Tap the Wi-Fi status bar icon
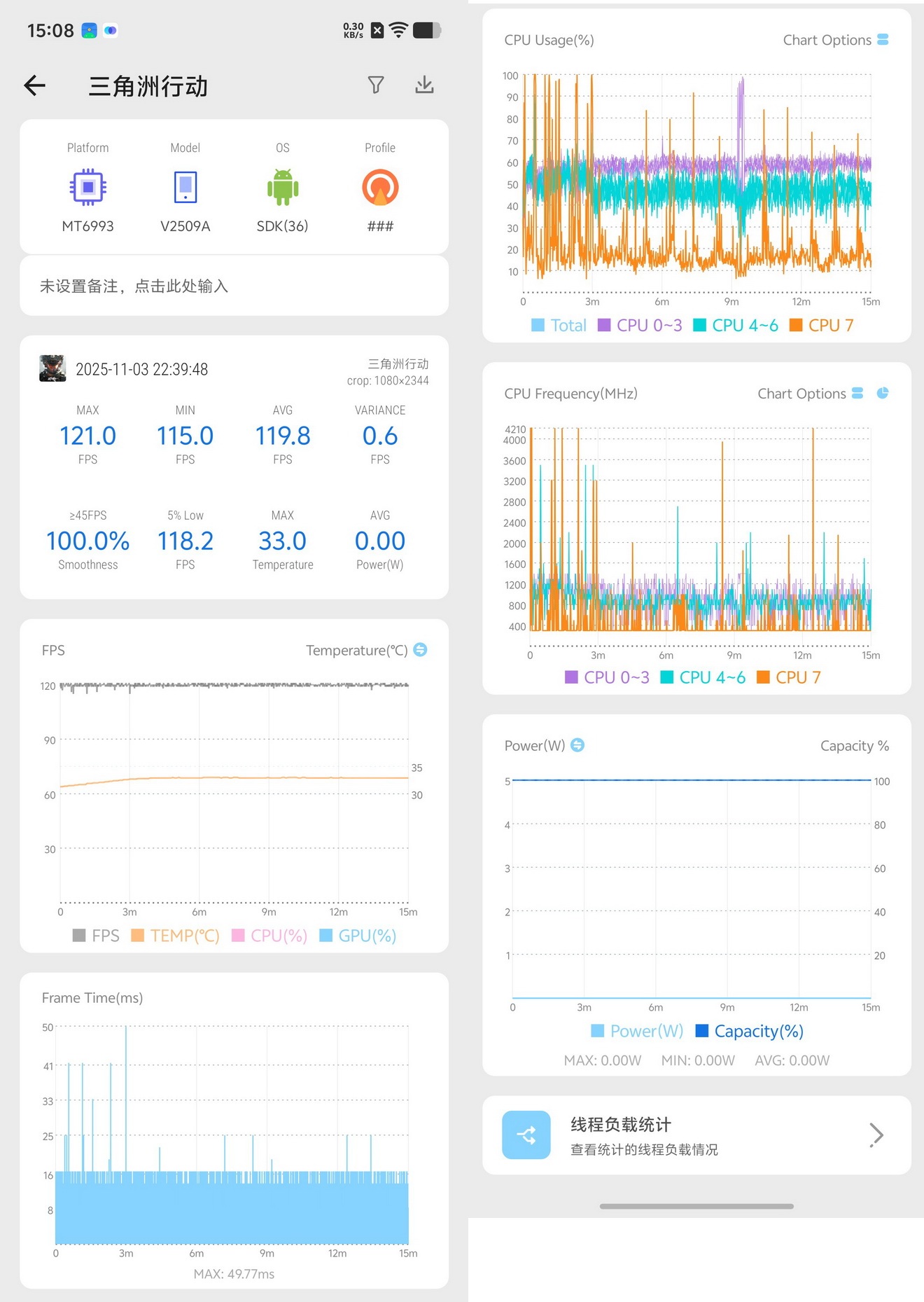924x1302 pixels. (398, 29)
